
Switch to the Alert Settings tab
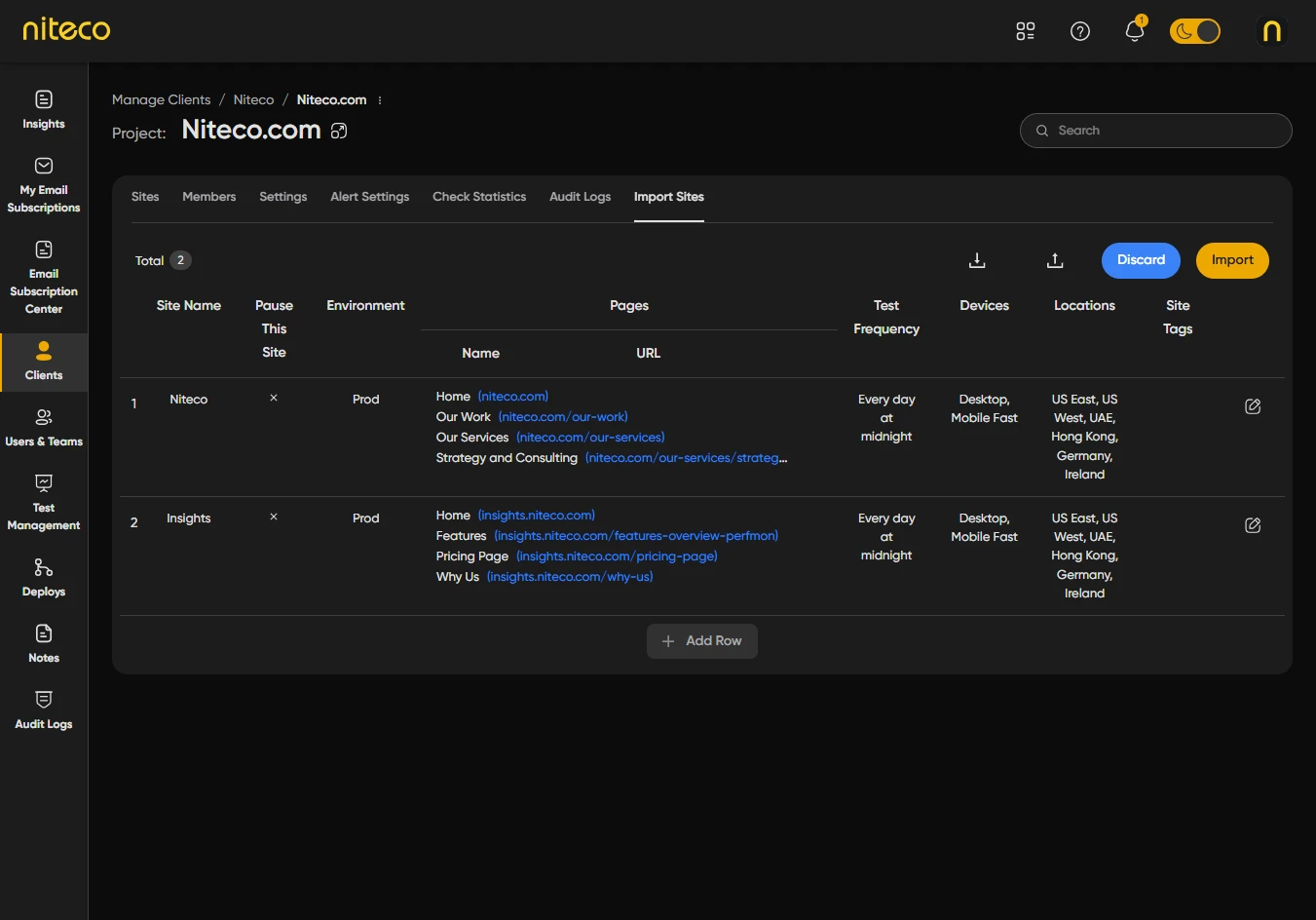pyautogui.click(x=369, y=197)
